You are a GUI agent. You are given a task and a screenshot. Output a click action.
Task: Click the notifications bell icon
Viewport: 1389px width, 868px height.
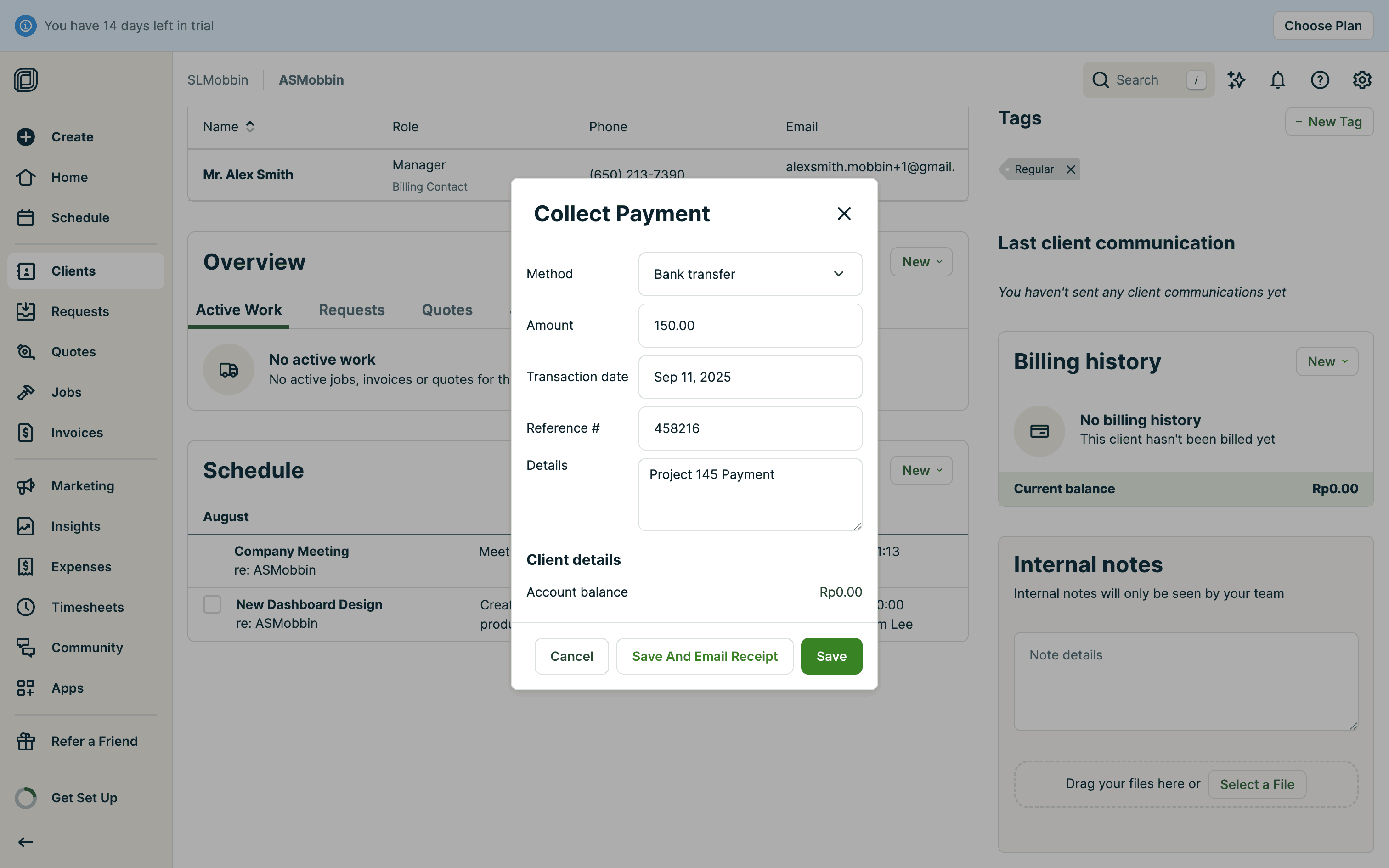tap(1278, 80)
